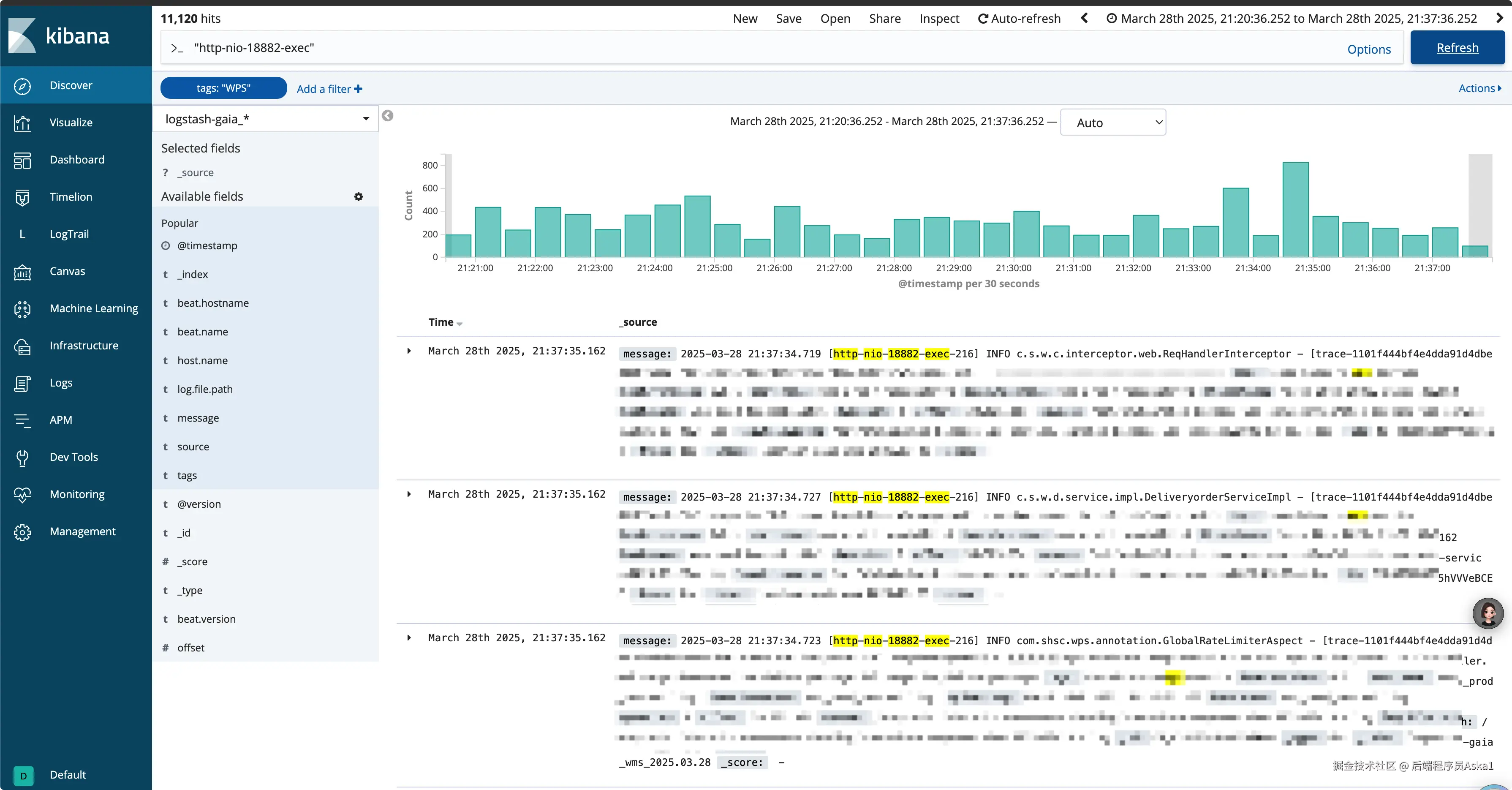Open Dashboard from the sidebar
Screen dimensions: 1512x790
76,160
